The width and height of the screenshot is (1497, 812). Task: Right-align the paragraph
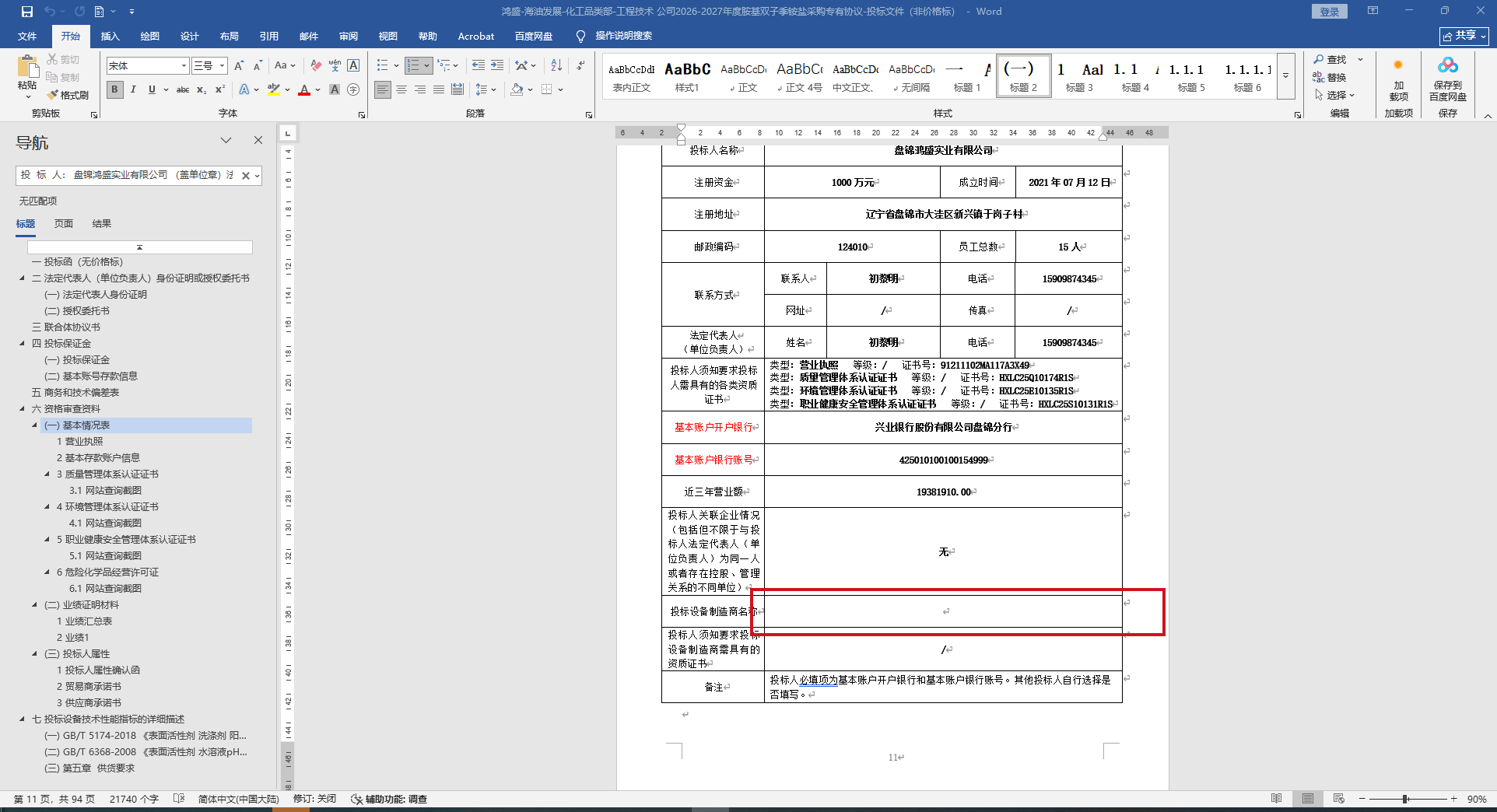(x=420, y=89)
